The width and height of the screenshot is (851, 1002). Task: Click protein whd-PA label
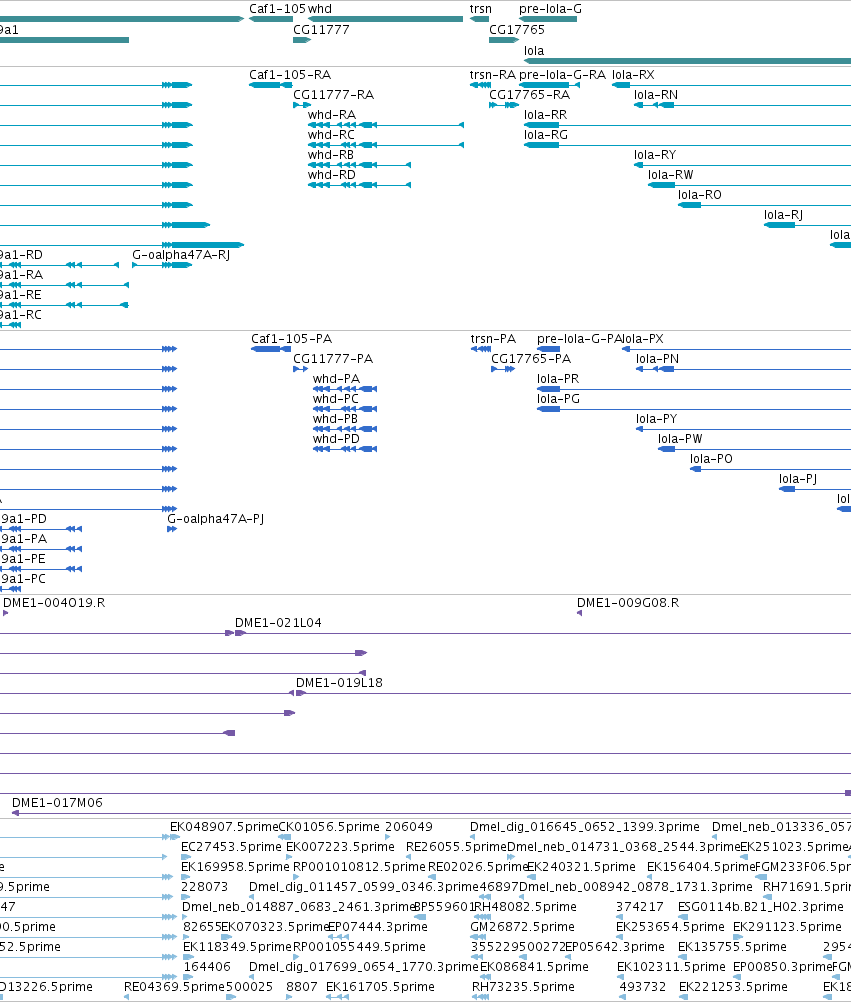(x=336, y=379)
